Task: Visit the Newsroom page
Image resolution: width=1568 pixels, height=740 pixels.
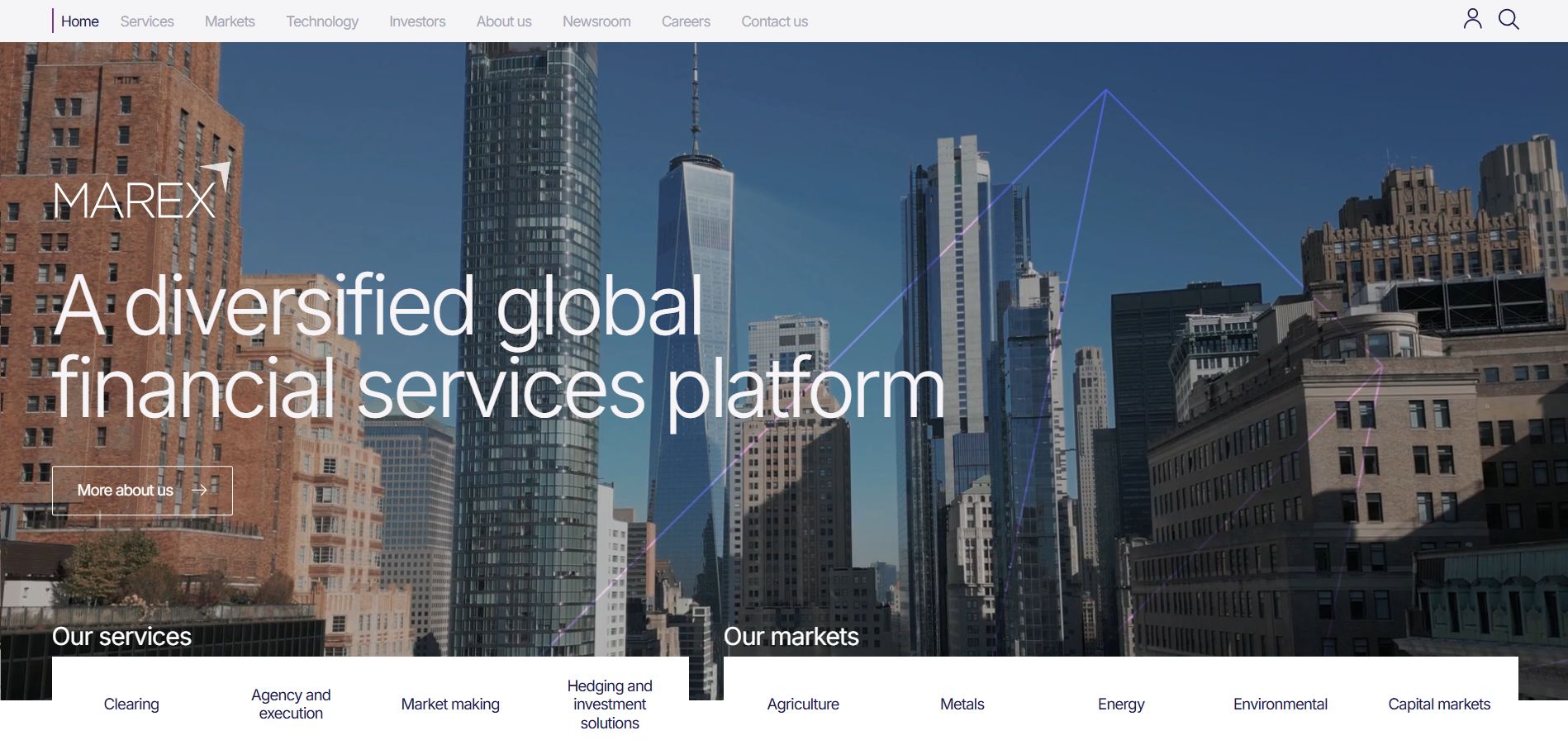Action: pyautogui.click(x=596, y=21)
